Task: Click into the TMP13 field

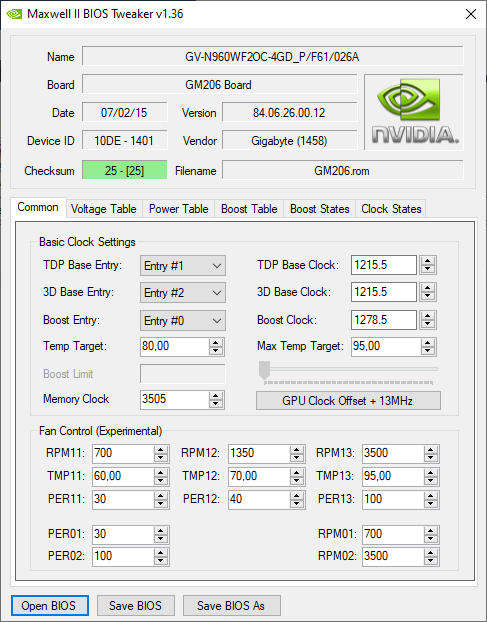Action: tap(393, 476)
